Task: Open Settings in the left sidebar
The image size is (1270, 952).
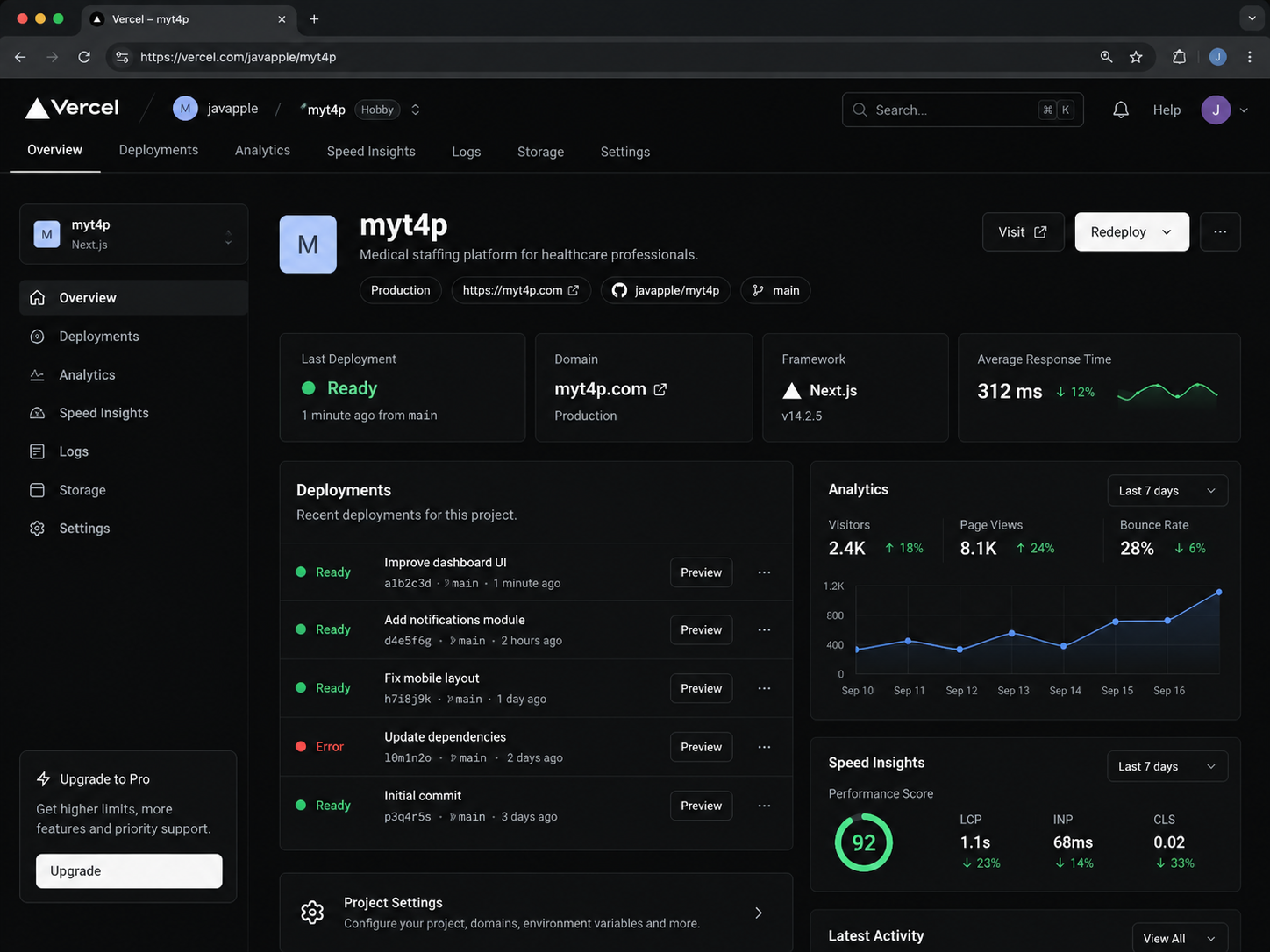Action: (x=133, y=529)
